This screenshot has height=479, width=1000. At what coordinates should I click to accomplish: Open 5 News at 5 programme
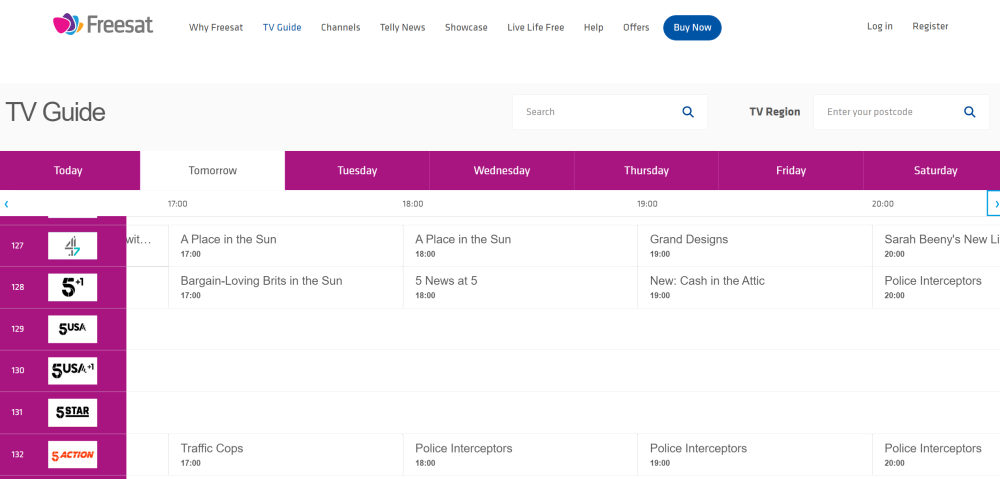(520, 287)
